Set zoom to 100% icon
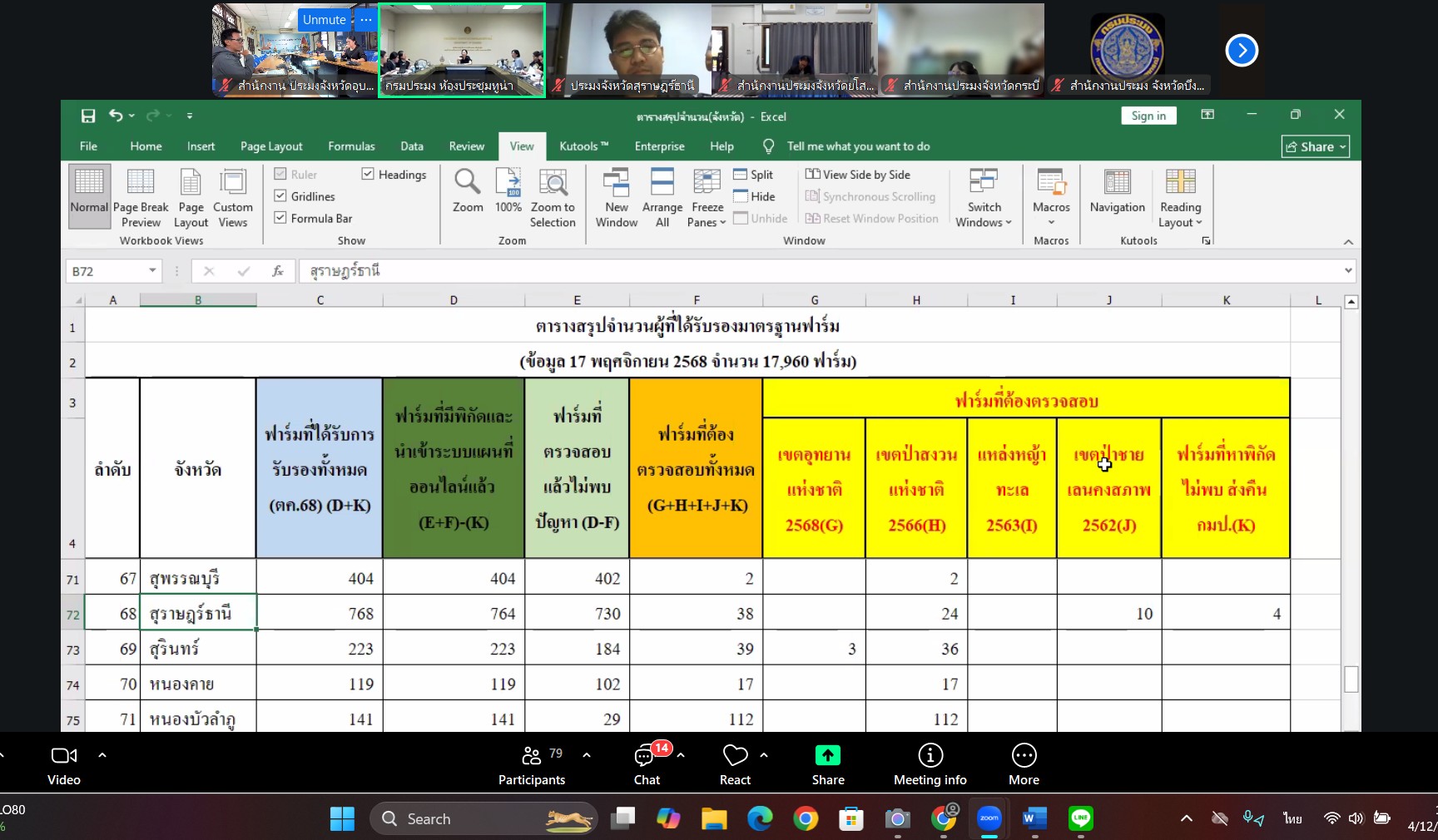The width and height of the screenshot is (1438, 840). pos(508,184)
